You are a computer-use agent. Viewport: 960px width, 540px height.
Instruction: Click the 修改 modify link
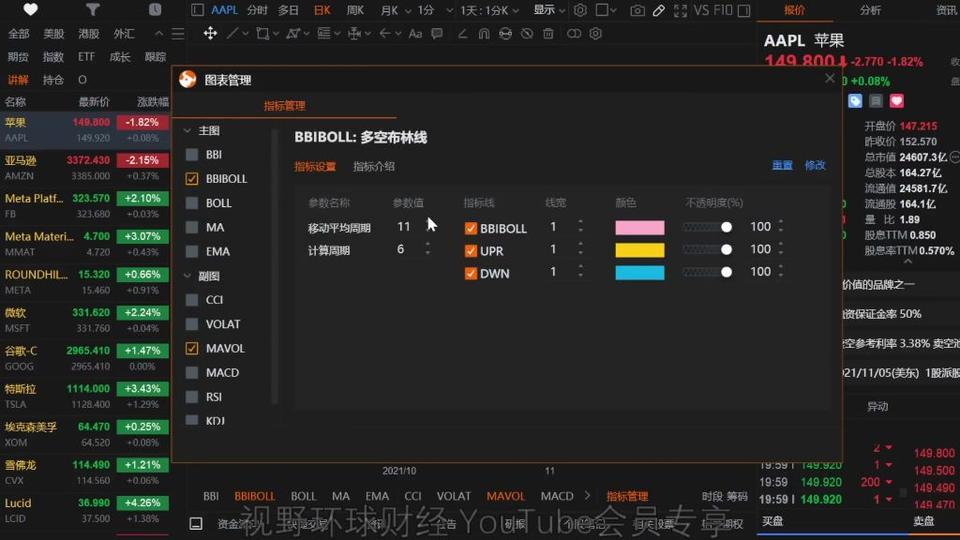pos(815,165)
